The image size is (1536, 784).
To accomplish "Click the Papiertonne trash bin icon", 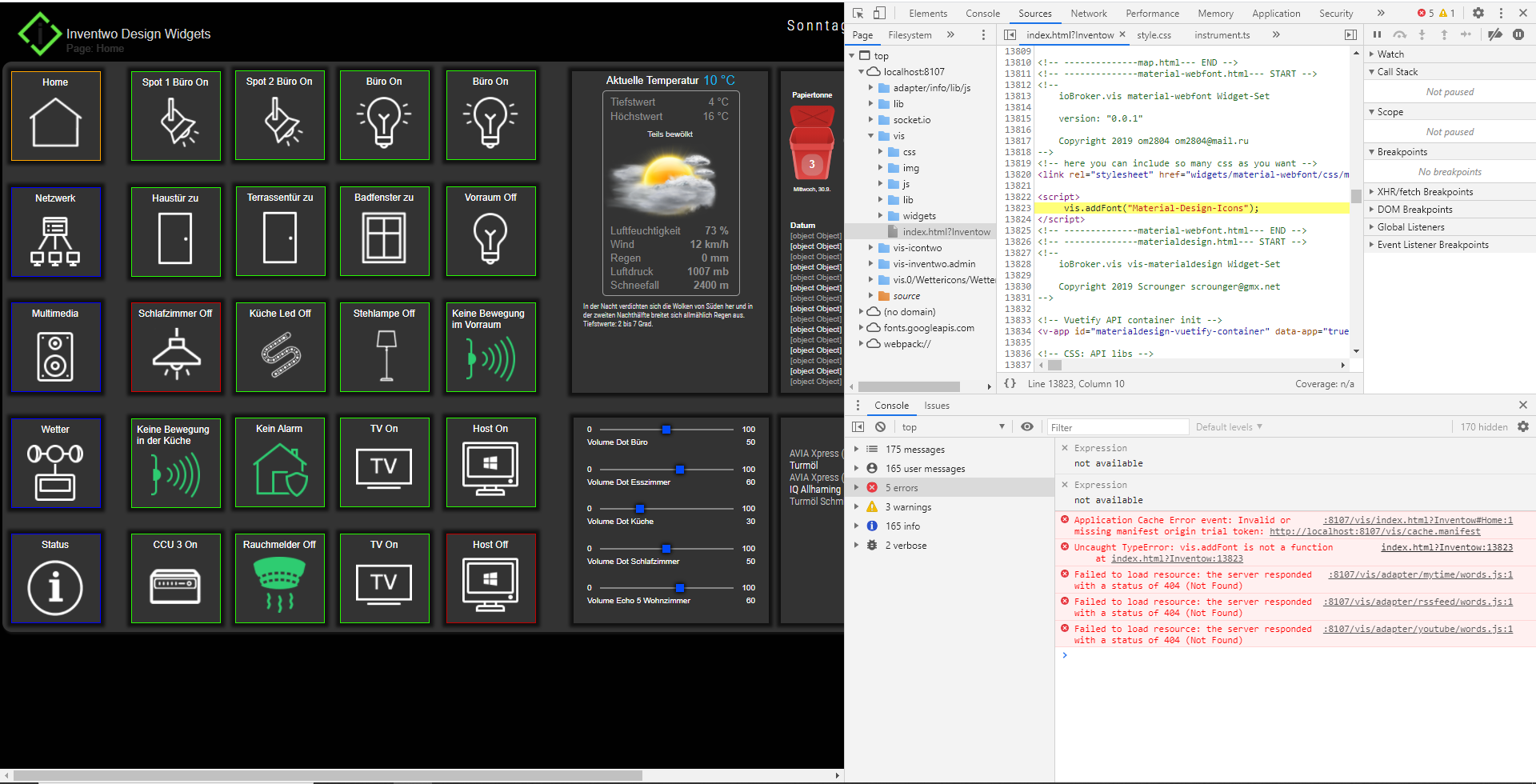I will [x=812, y=144].
